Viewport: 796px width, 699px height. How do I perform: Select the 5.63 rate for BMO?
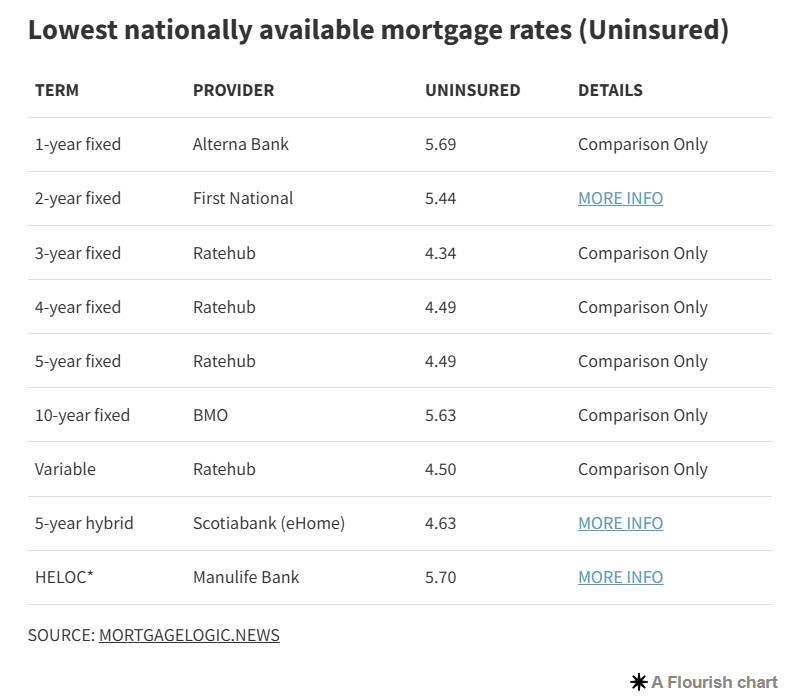point(441,415)
